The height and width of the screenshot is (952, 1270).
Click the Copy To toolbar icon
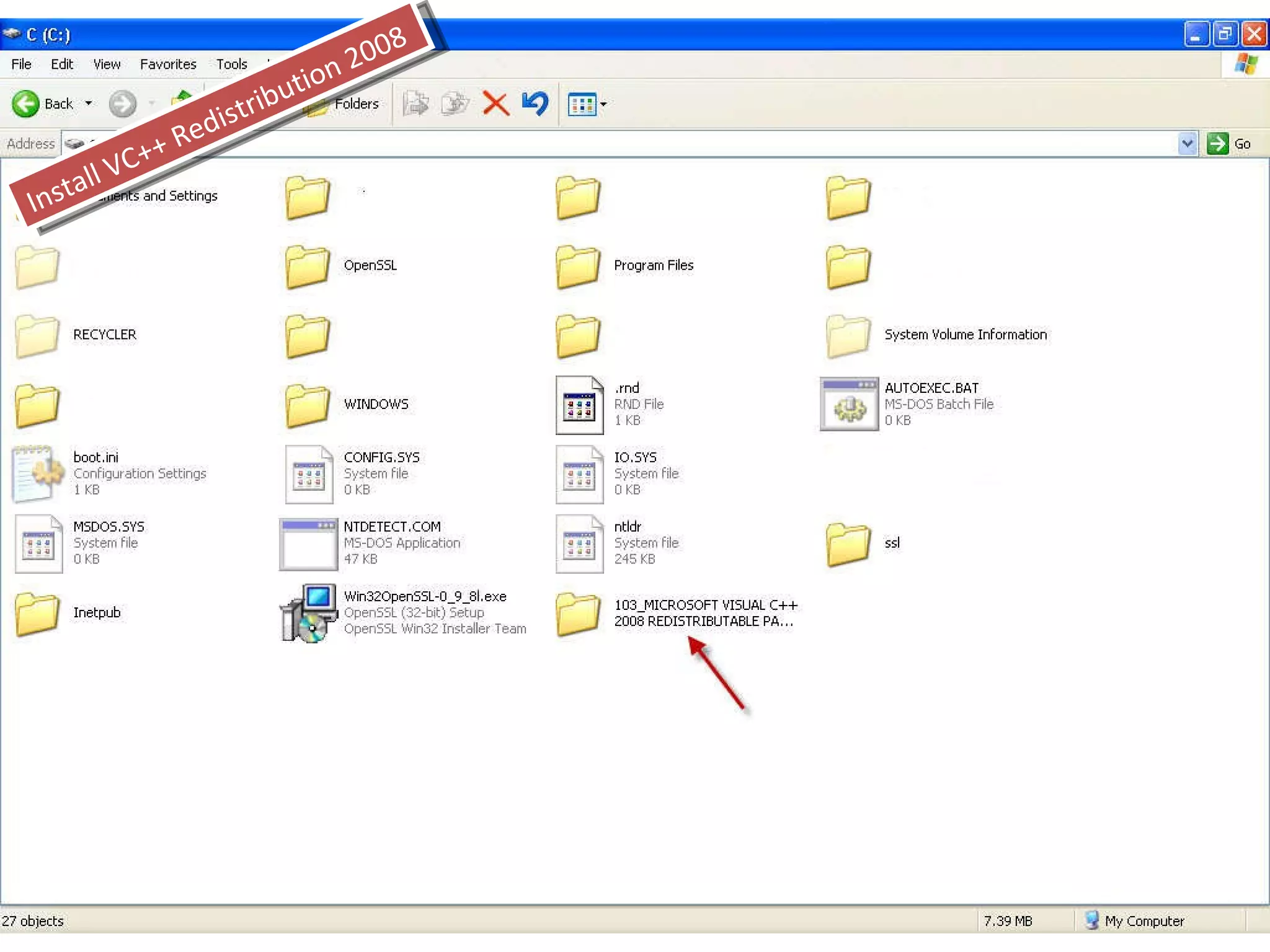click(x=455, y=104)
